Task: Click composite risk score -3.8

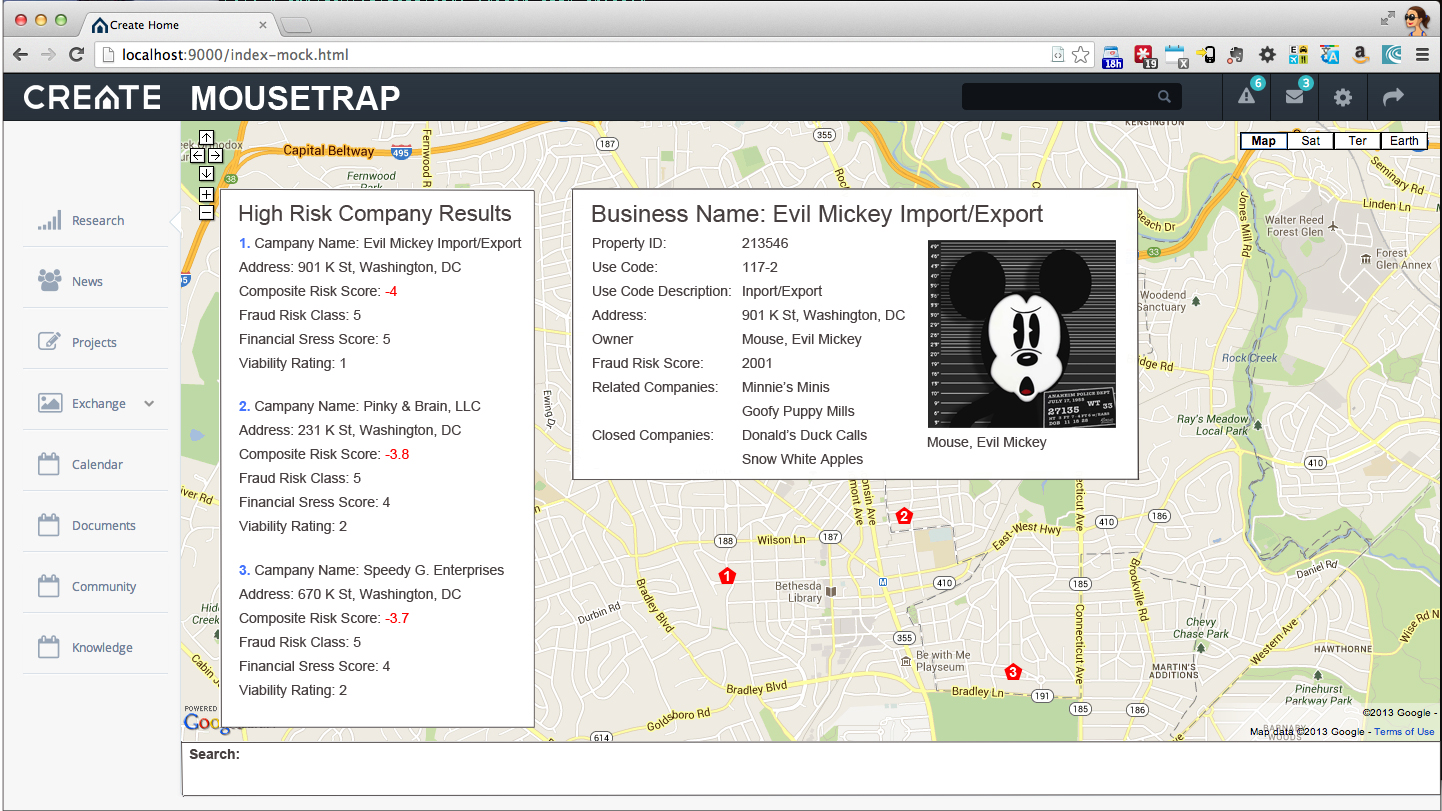Action: [x=397, y=454]
